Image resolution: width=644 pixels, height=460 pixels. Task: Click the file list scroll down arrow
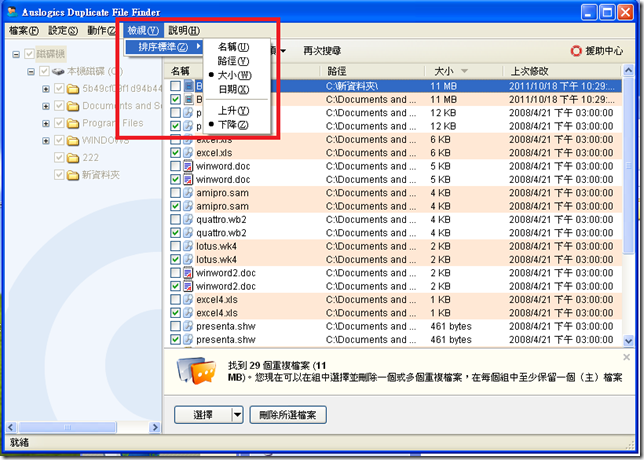(628, 340)
